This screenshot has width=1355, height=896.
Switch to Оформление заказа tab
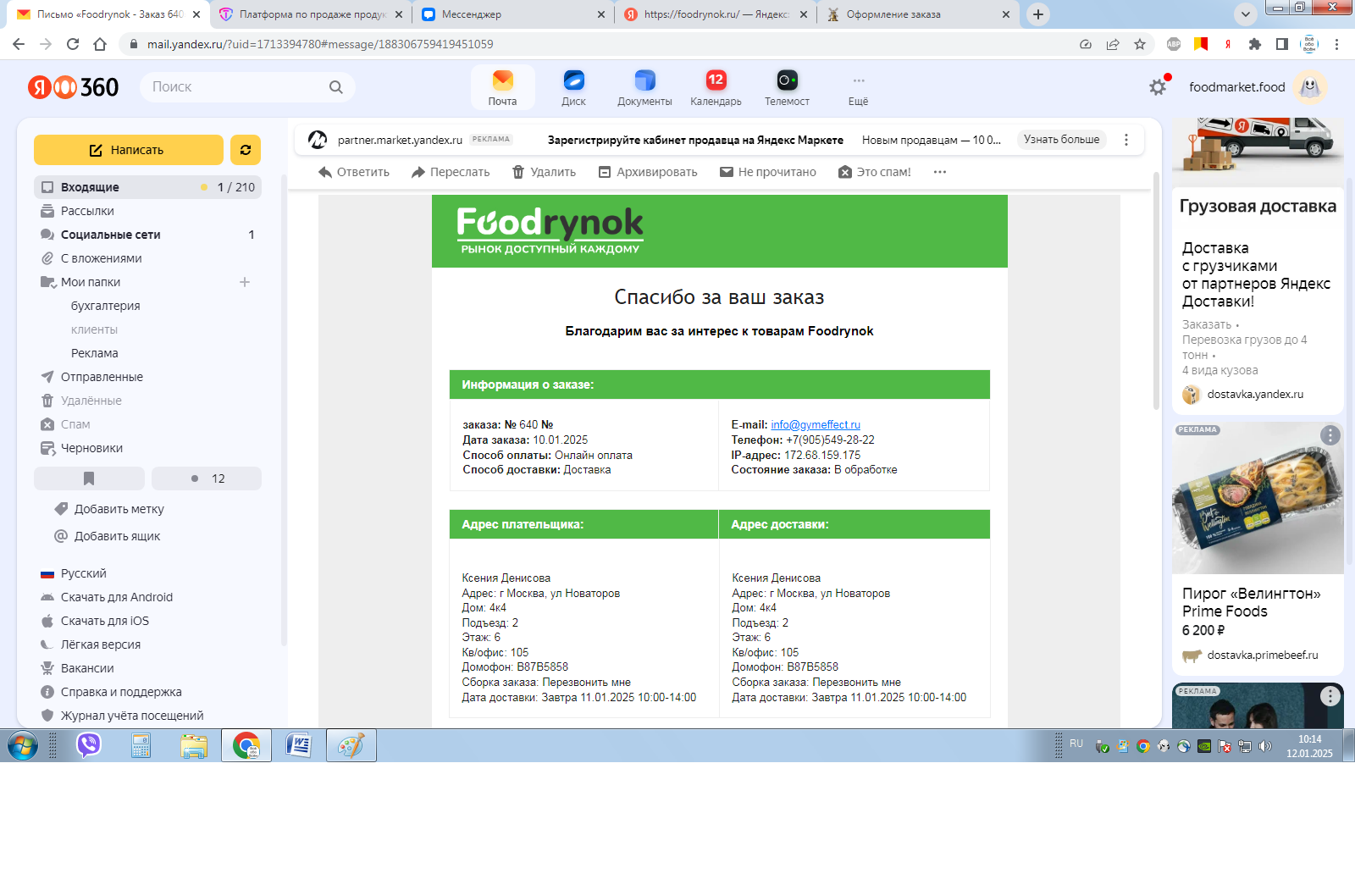tap(918, 14)
